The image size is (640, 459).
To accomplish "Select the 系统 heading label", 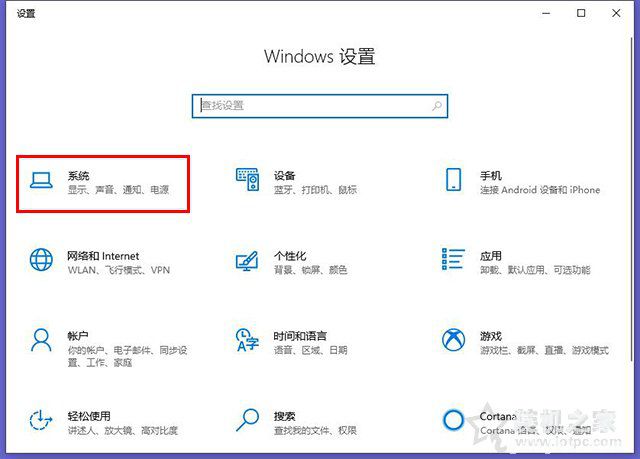I will pyautogui.click(x=78, y=176).
